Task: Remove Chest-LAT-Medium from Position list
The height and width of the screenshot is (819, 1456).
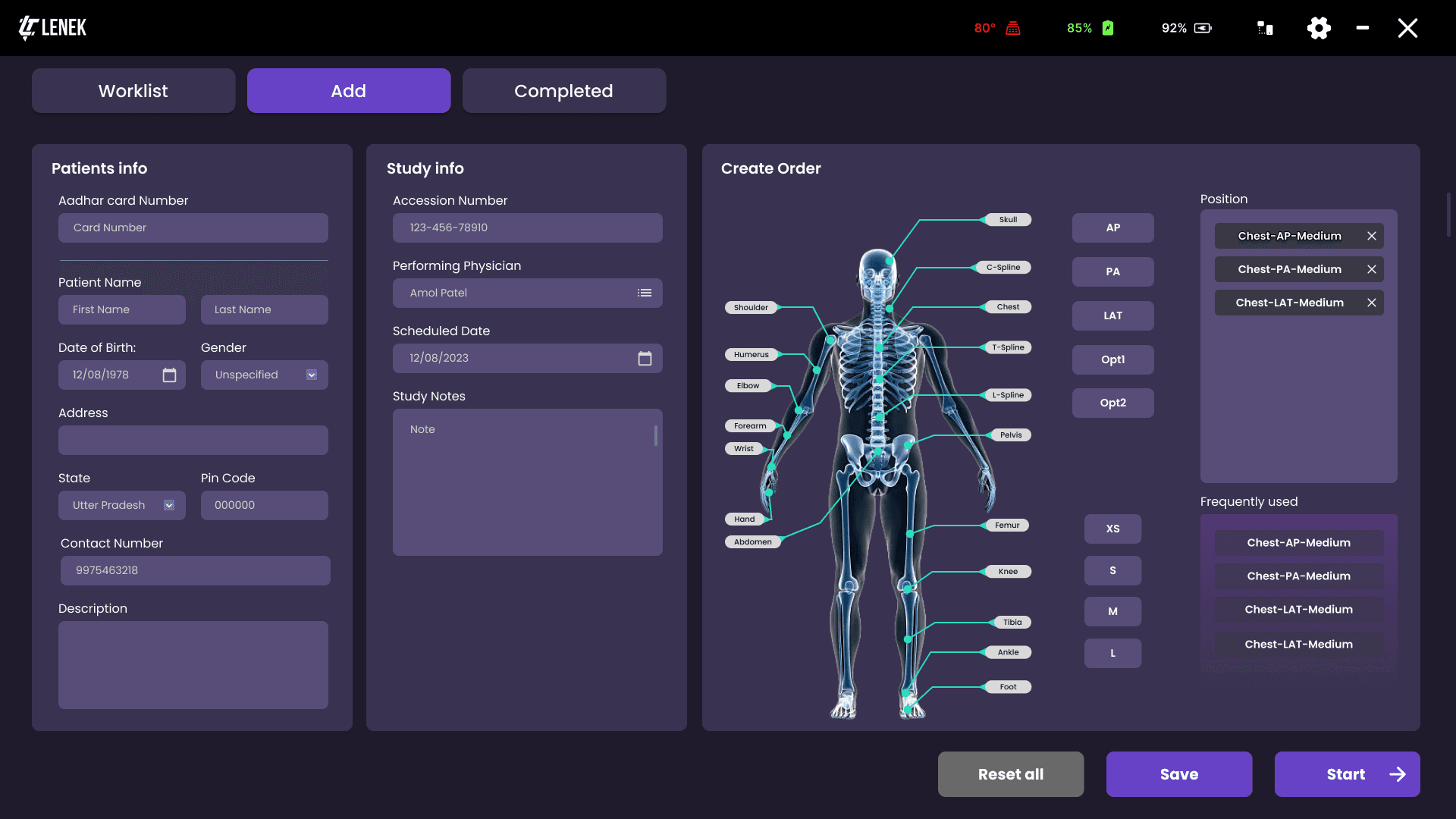Action: pyautogui.click(x=1372, y=303)
